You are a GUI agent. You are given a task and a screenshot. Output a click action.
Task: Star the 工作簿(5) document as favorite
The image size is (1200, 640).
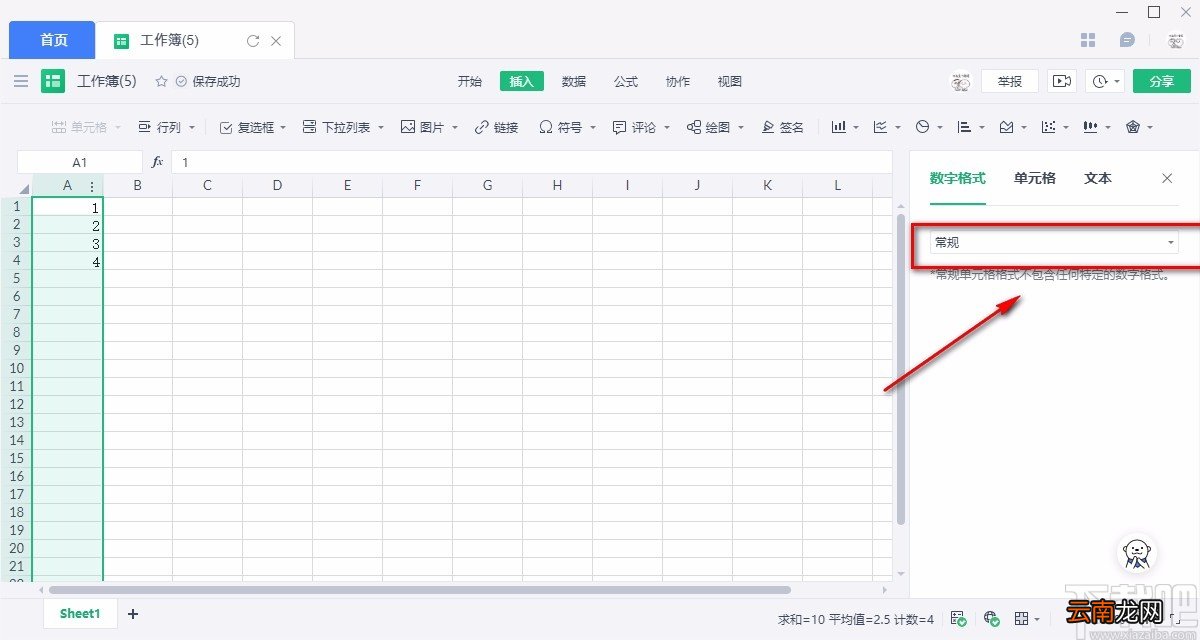(x=161, y=81)
